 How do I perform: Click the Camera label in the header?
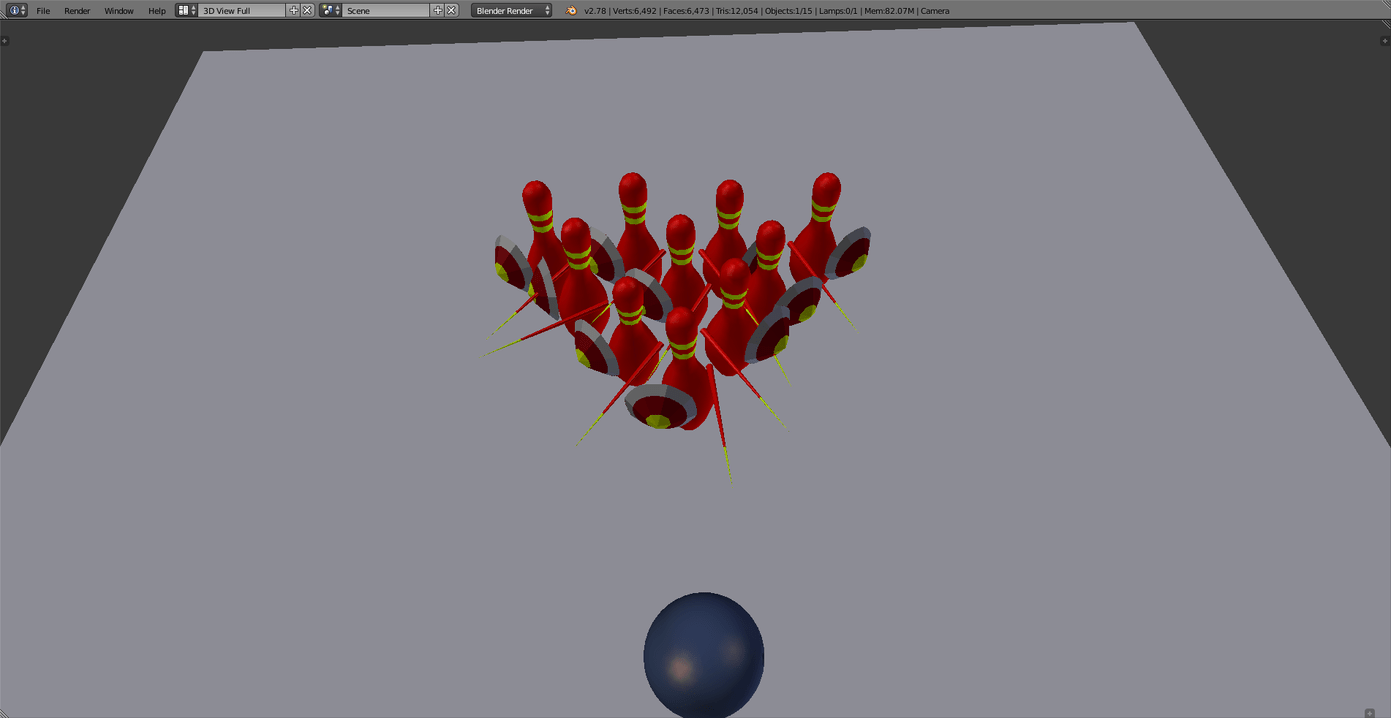(x=935, y=11)
